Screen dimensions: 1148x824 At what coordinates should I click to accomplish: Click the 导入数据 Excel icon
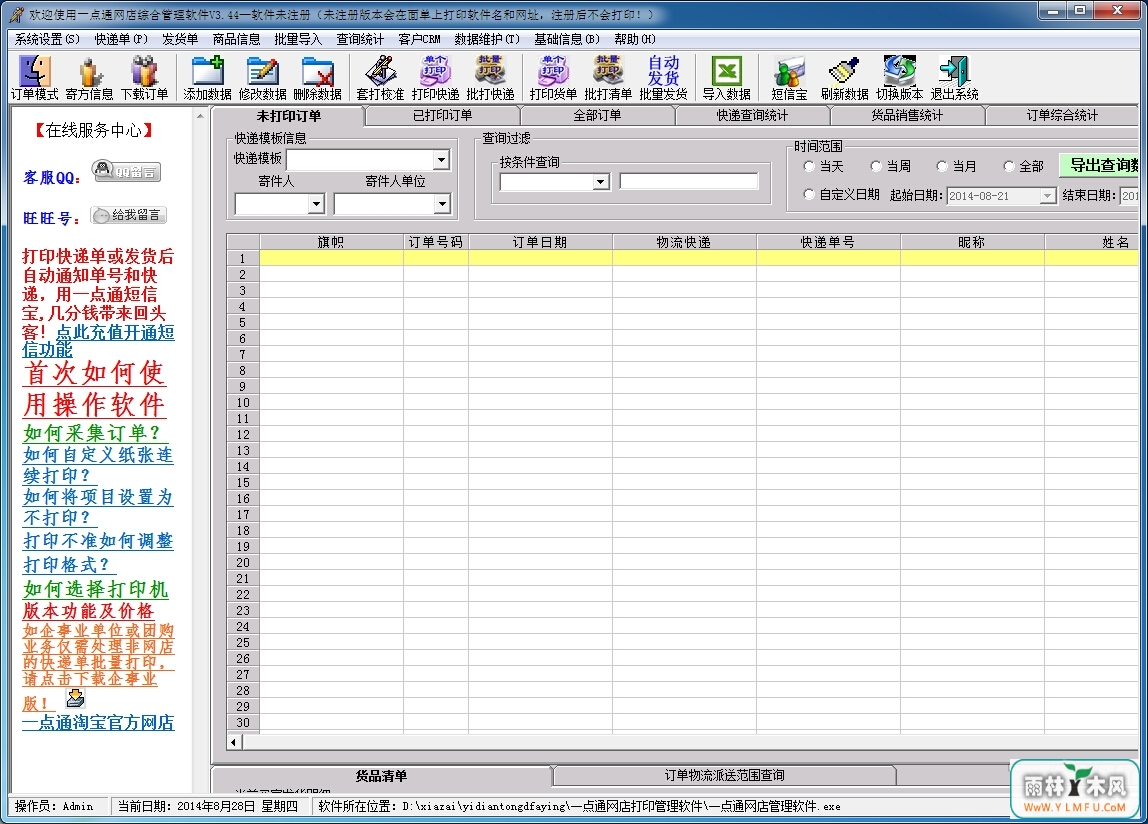click(726, 78)
